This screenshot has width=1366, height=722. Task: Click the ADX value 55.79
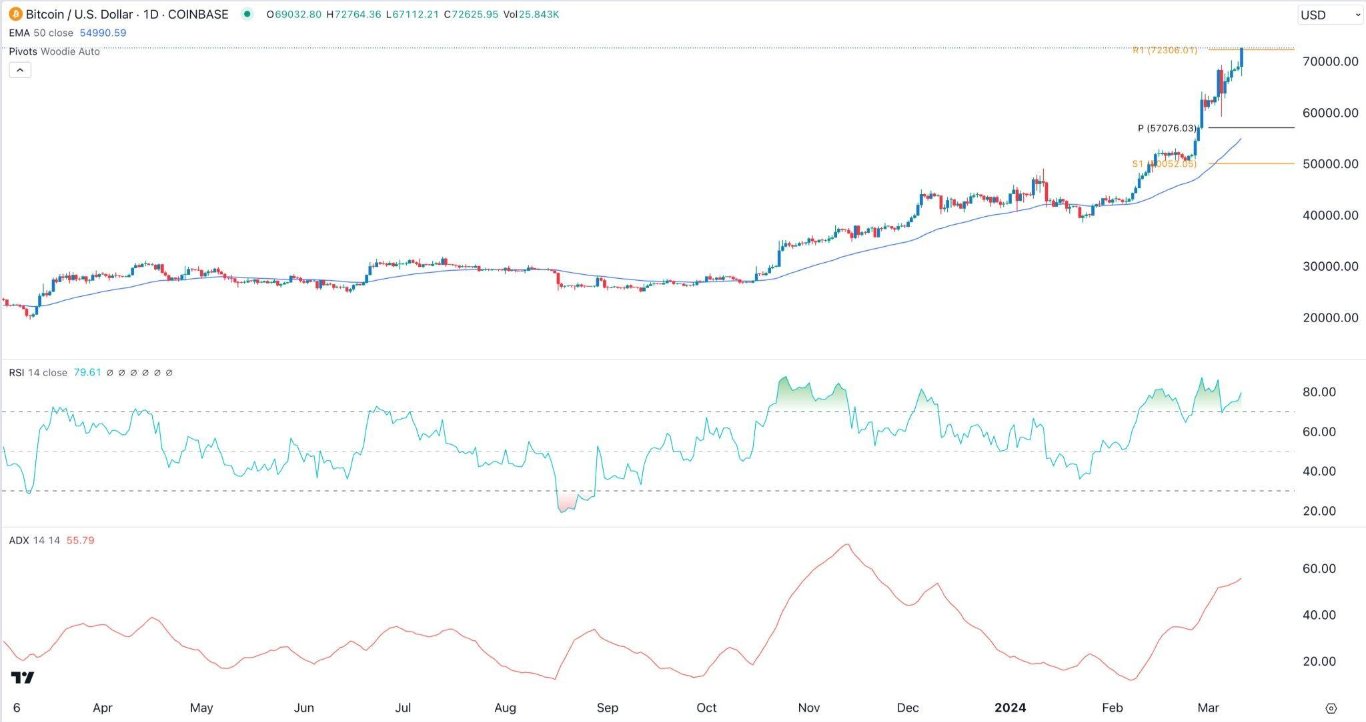[79, 540]
